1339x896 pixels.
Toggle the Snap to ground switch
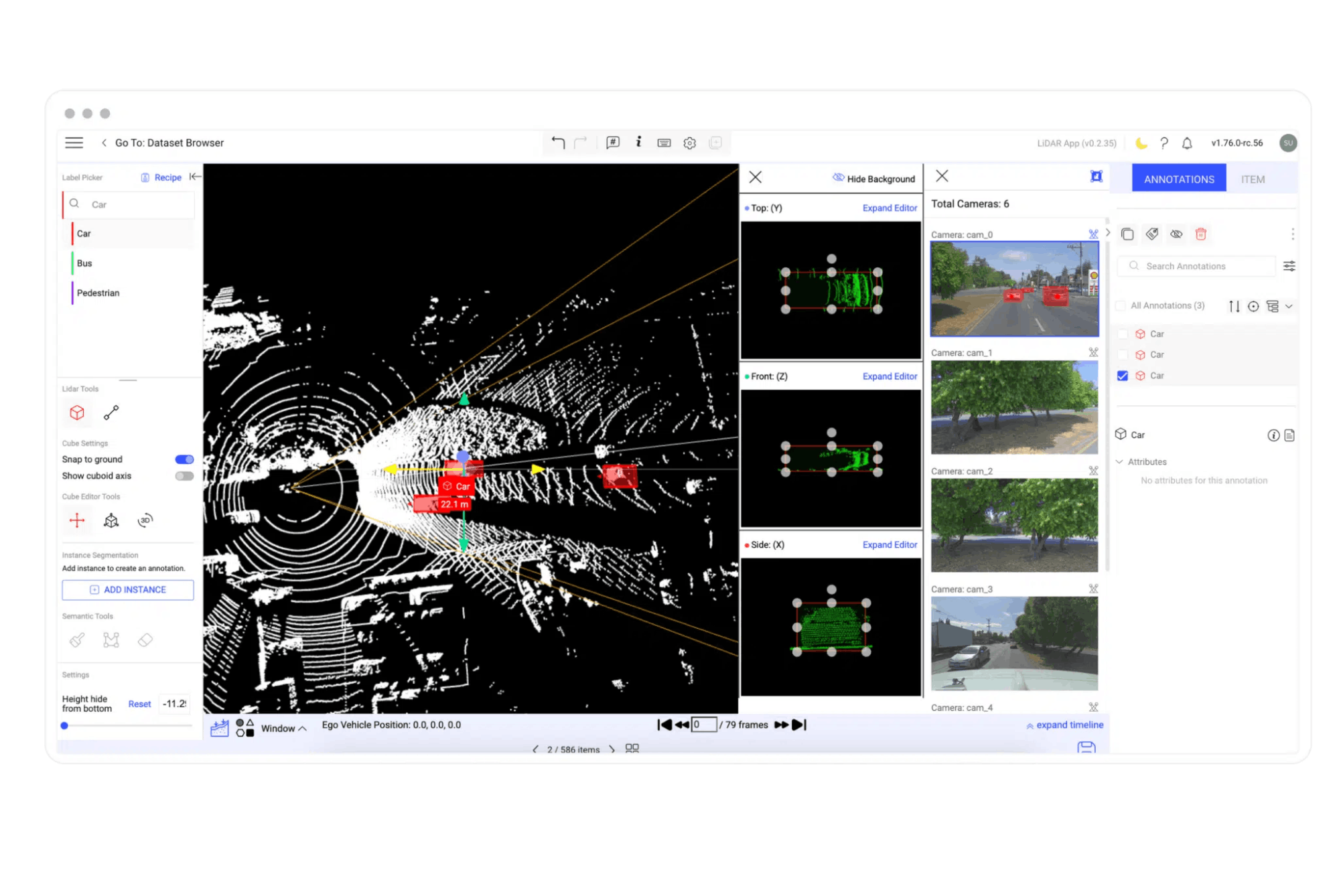pos(184,459)
